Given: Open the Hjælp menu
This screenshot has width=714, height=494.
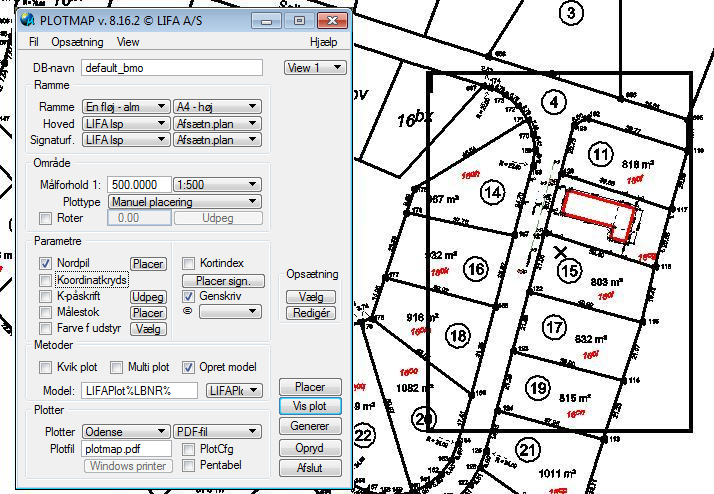Looking at the screenshot, I should pos(324,42).
